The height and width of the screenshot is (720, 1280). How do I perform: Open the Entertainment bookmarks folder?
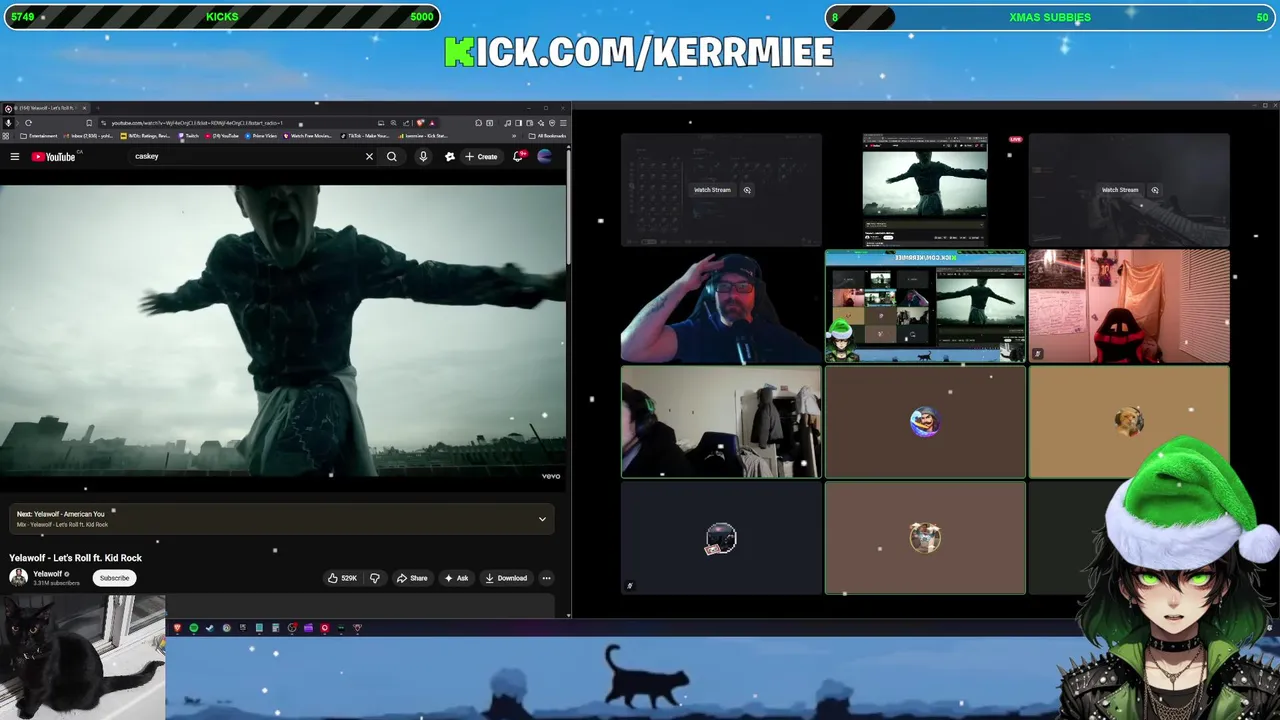(x=39, y=136)
